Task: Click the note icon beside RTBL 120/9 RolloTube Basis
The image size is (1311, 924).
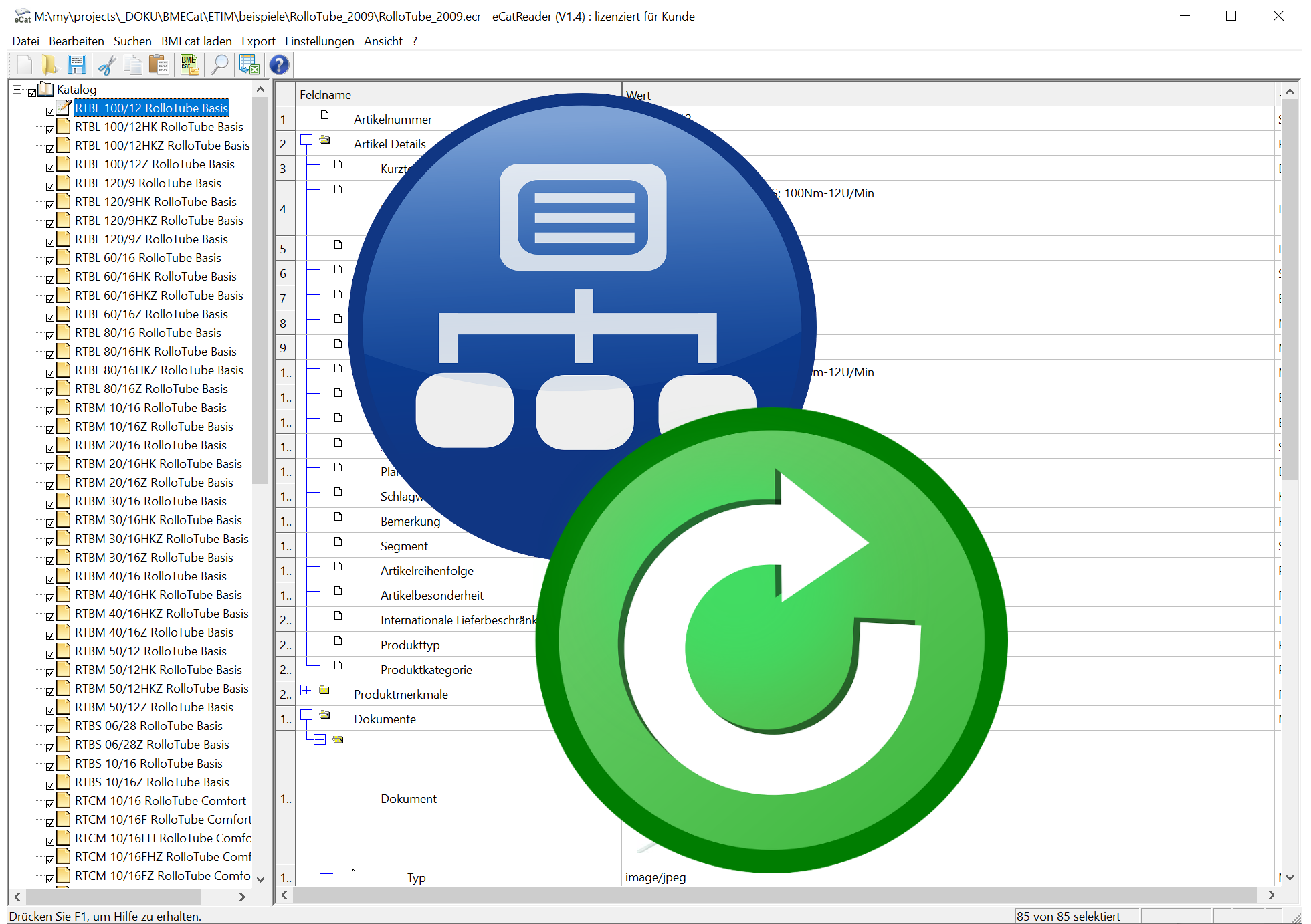Action: click(64, 182)
